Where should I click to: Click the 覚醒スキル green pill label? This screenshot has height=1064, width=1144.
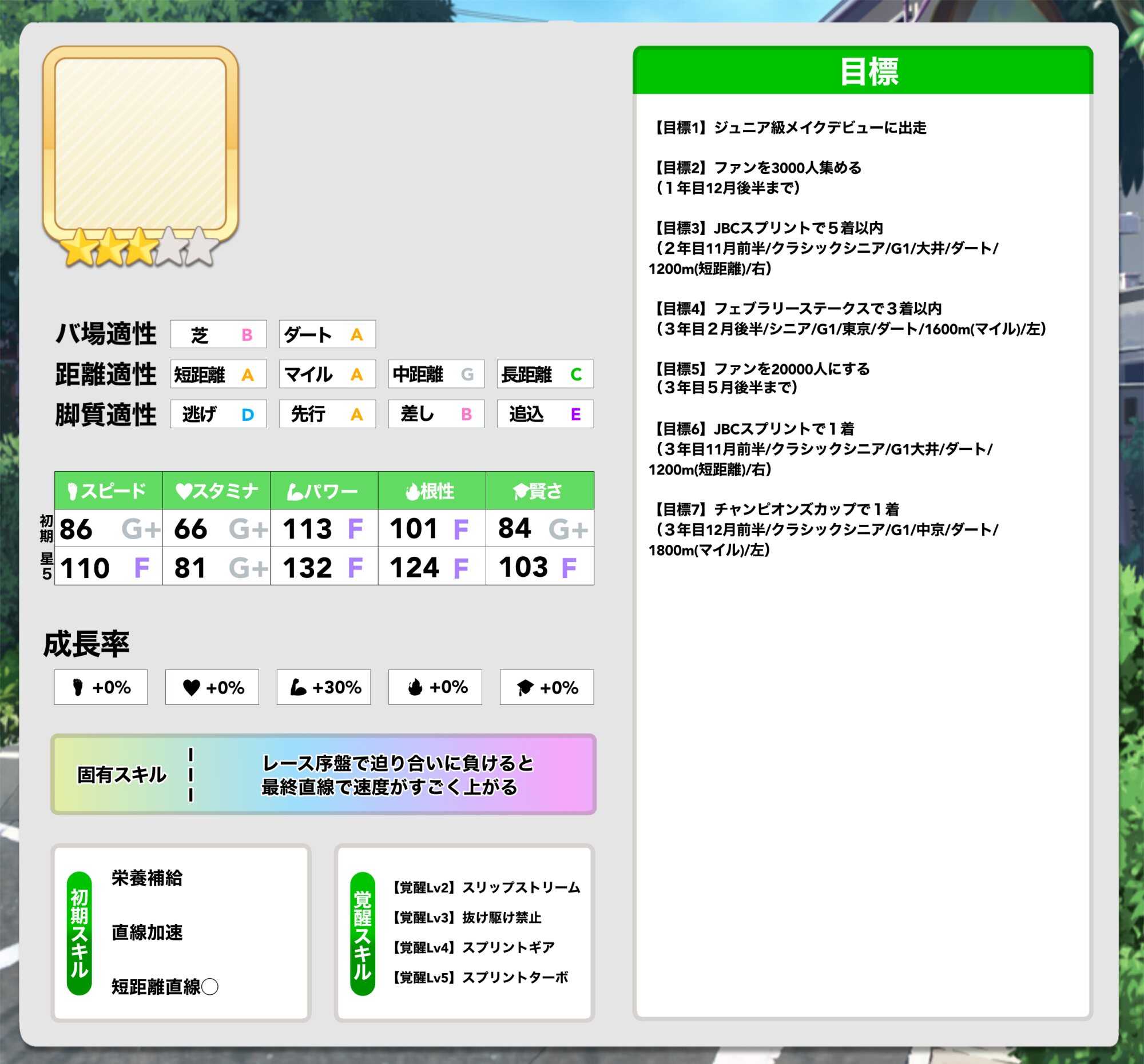click(x=363, y=933)
